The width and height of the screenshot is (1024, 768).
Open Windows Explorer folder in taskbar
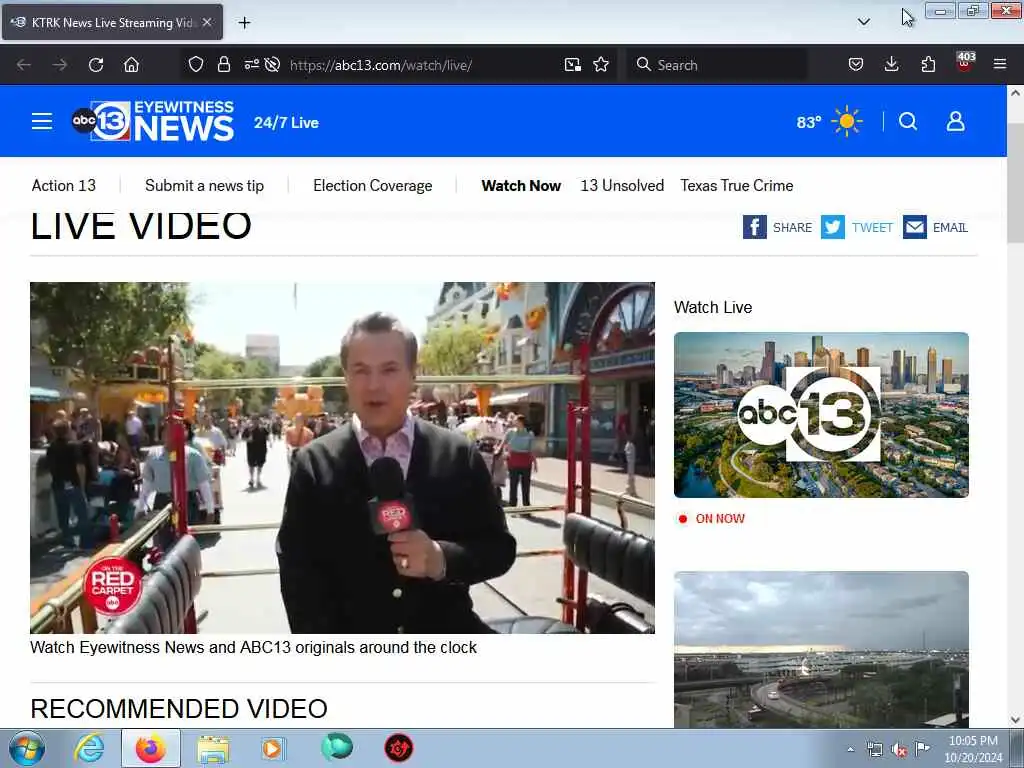[x=213, y=748]
